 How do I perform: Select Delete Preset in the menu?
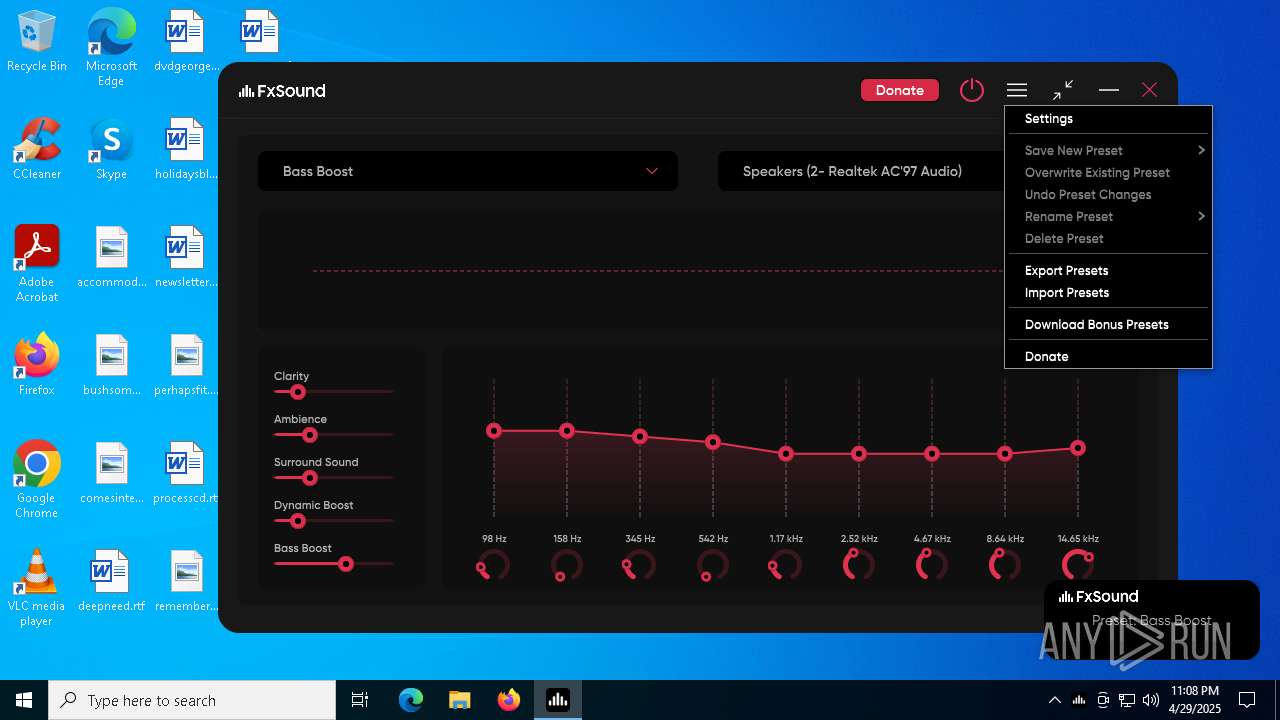[1108, 239]
